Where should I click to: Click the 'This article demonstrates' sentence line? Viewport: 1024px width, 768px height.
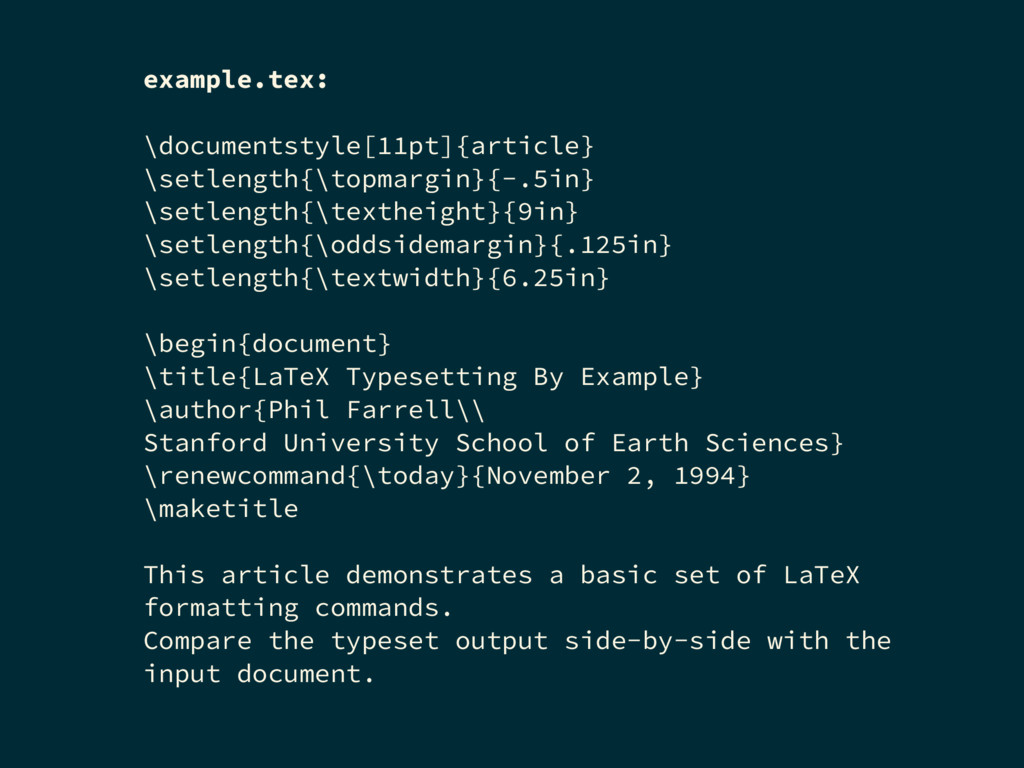pyautogui.click(x=502, y=575)
